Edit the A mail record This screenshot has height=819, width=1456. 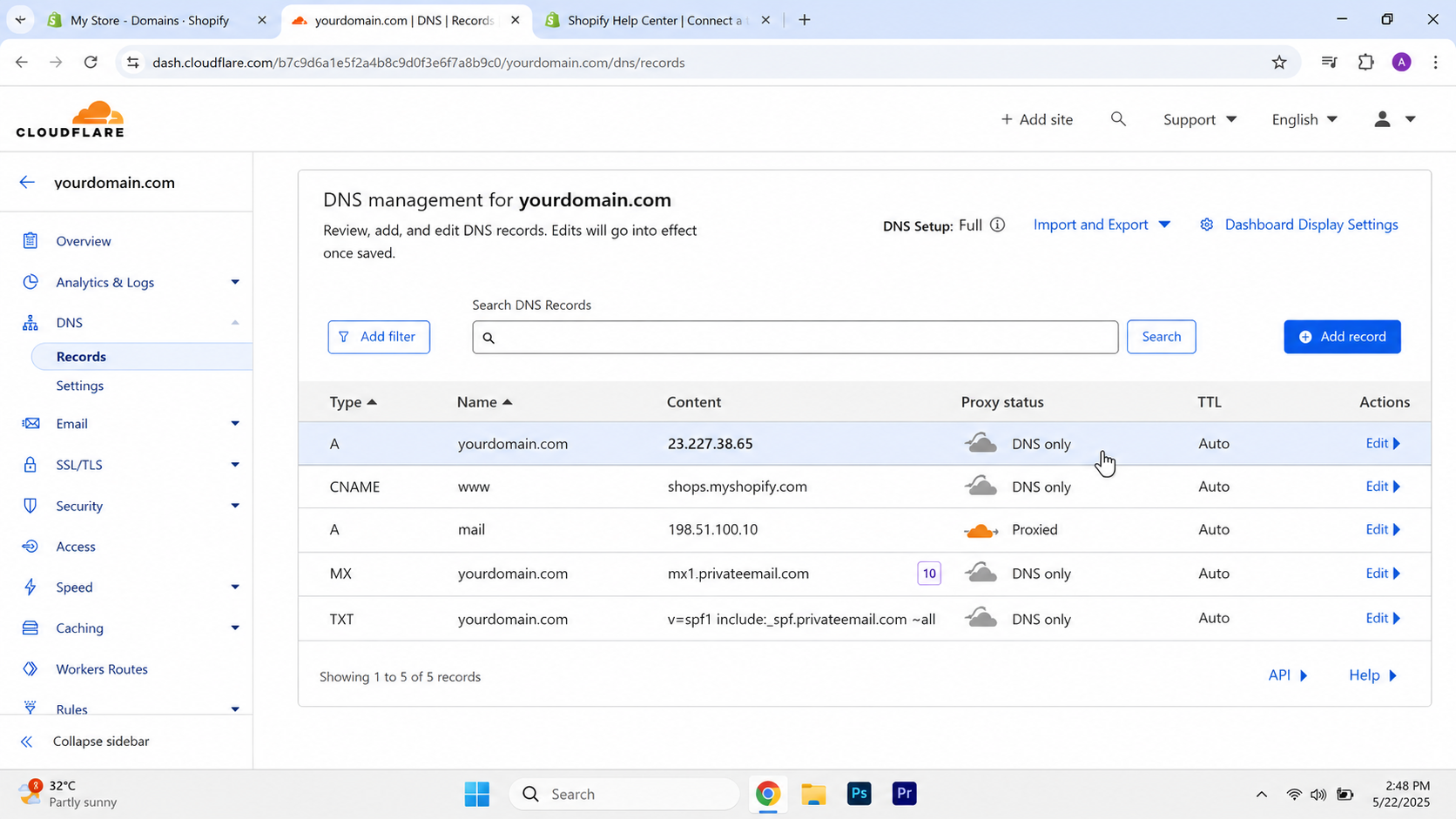[x=1383, y=529]
